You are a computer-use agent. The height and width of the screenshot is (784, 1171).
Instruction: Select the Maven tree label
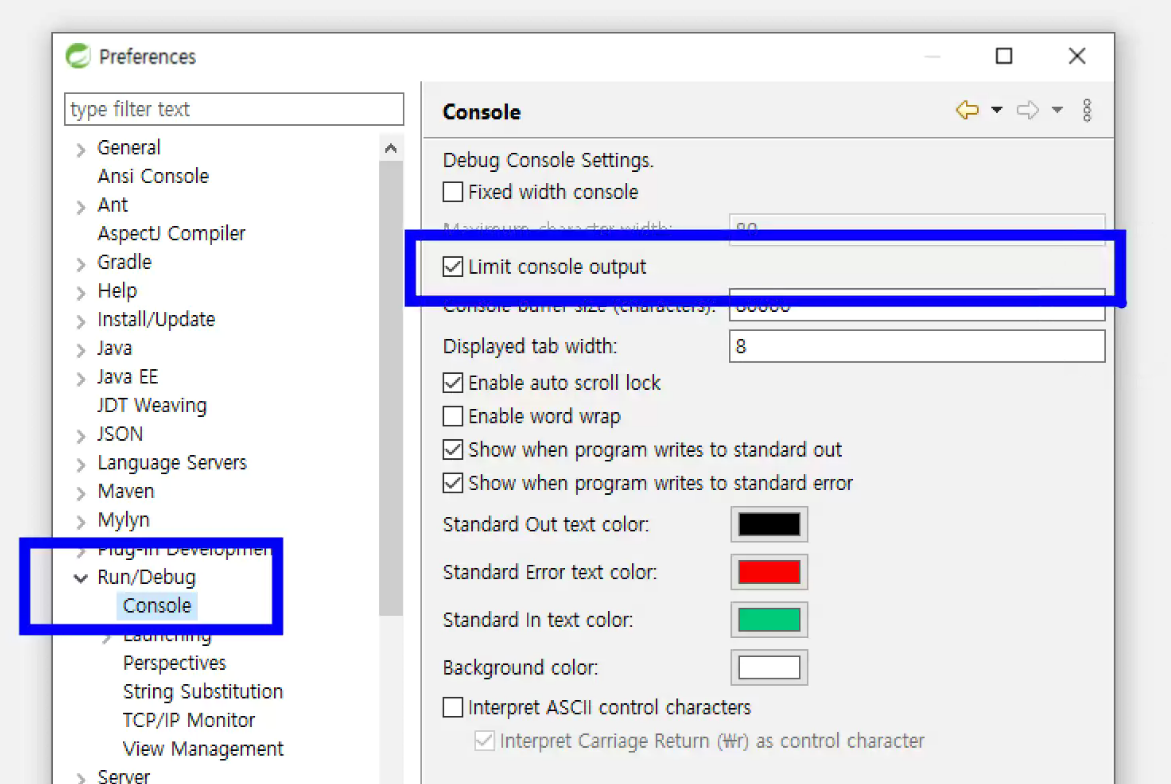[x=125, y=491]
